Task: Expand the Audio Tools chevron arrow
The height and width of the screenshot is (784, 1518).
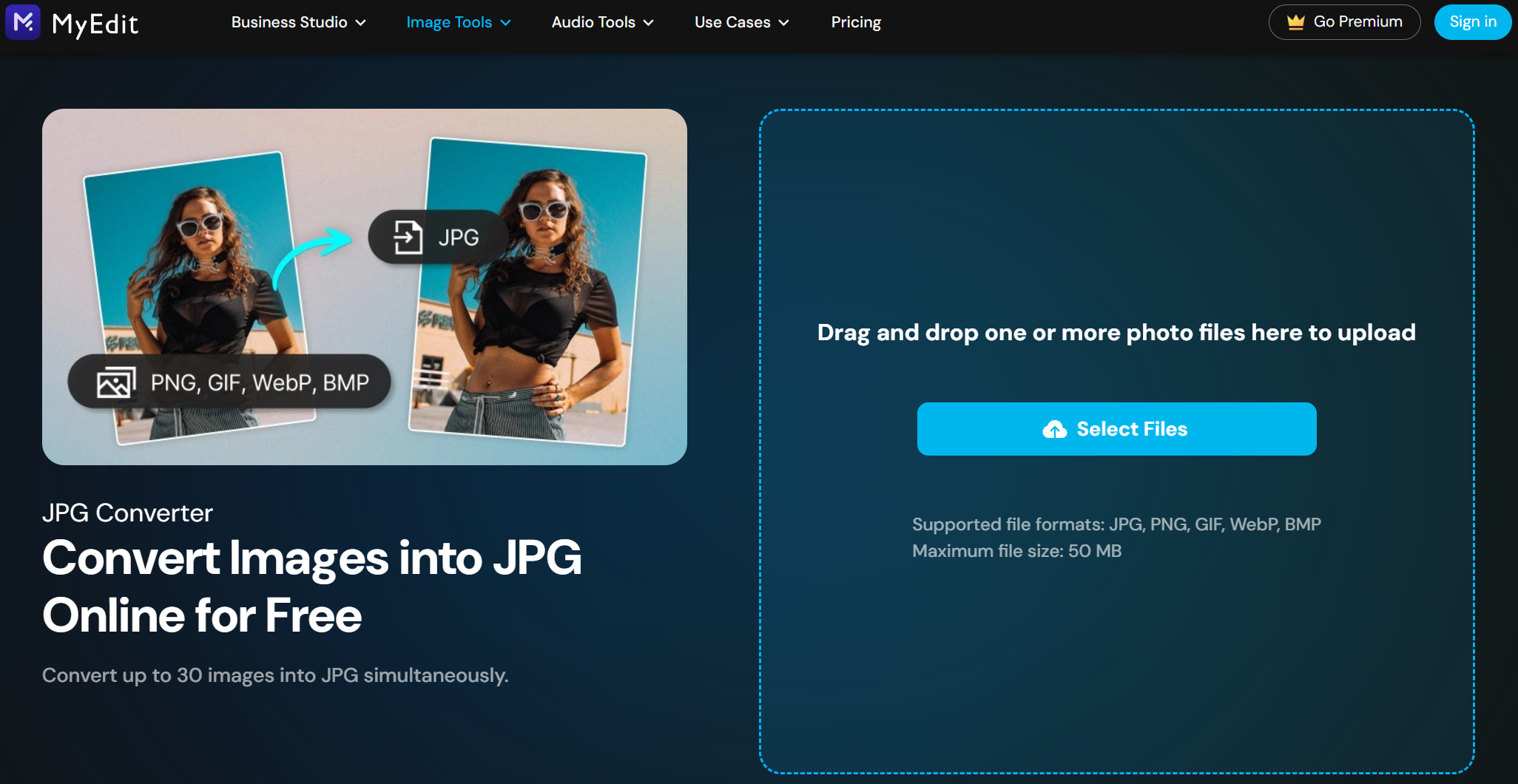Action: (x=648, y=23)
